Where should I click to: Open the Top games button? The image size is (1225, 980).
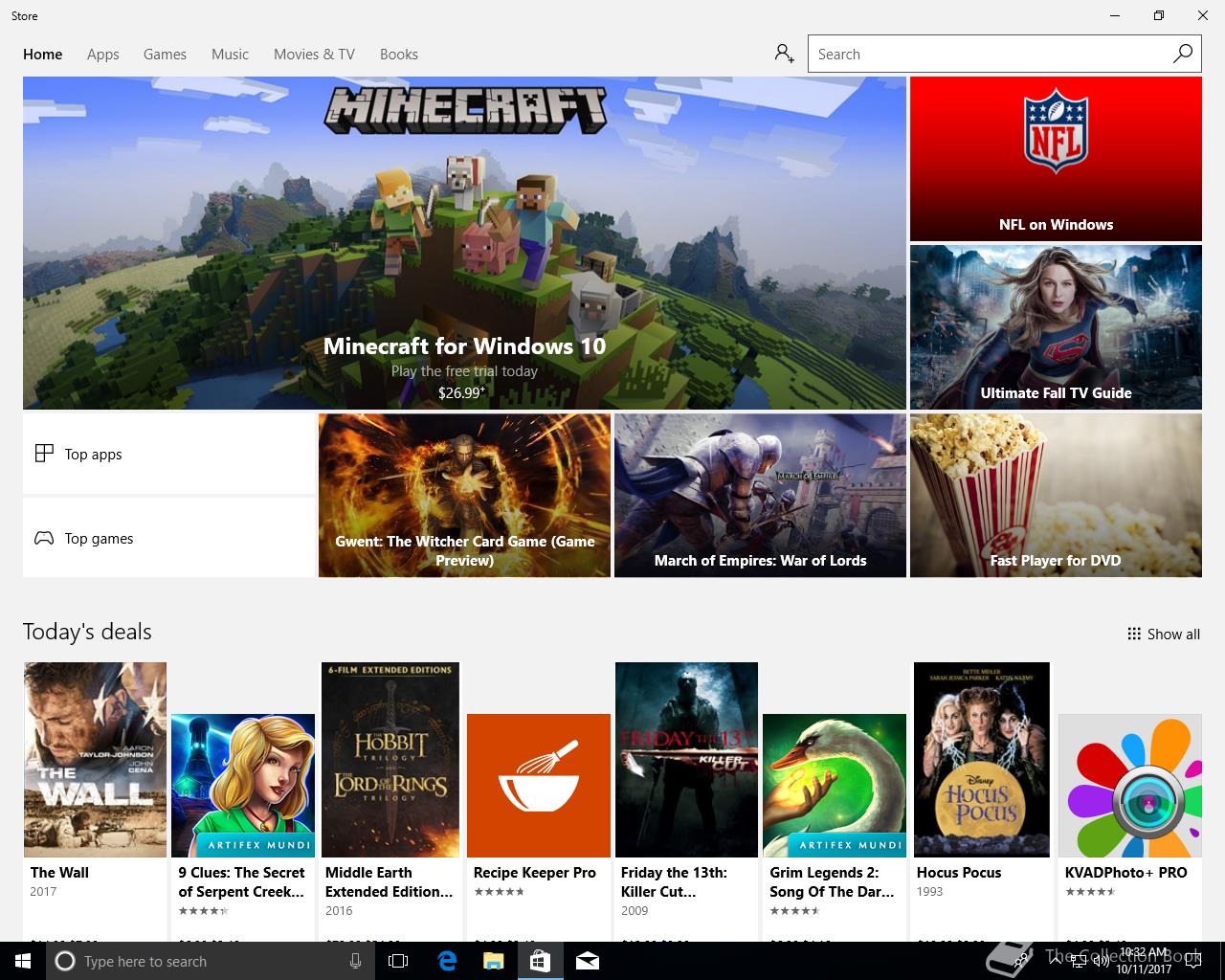point(168,538)
